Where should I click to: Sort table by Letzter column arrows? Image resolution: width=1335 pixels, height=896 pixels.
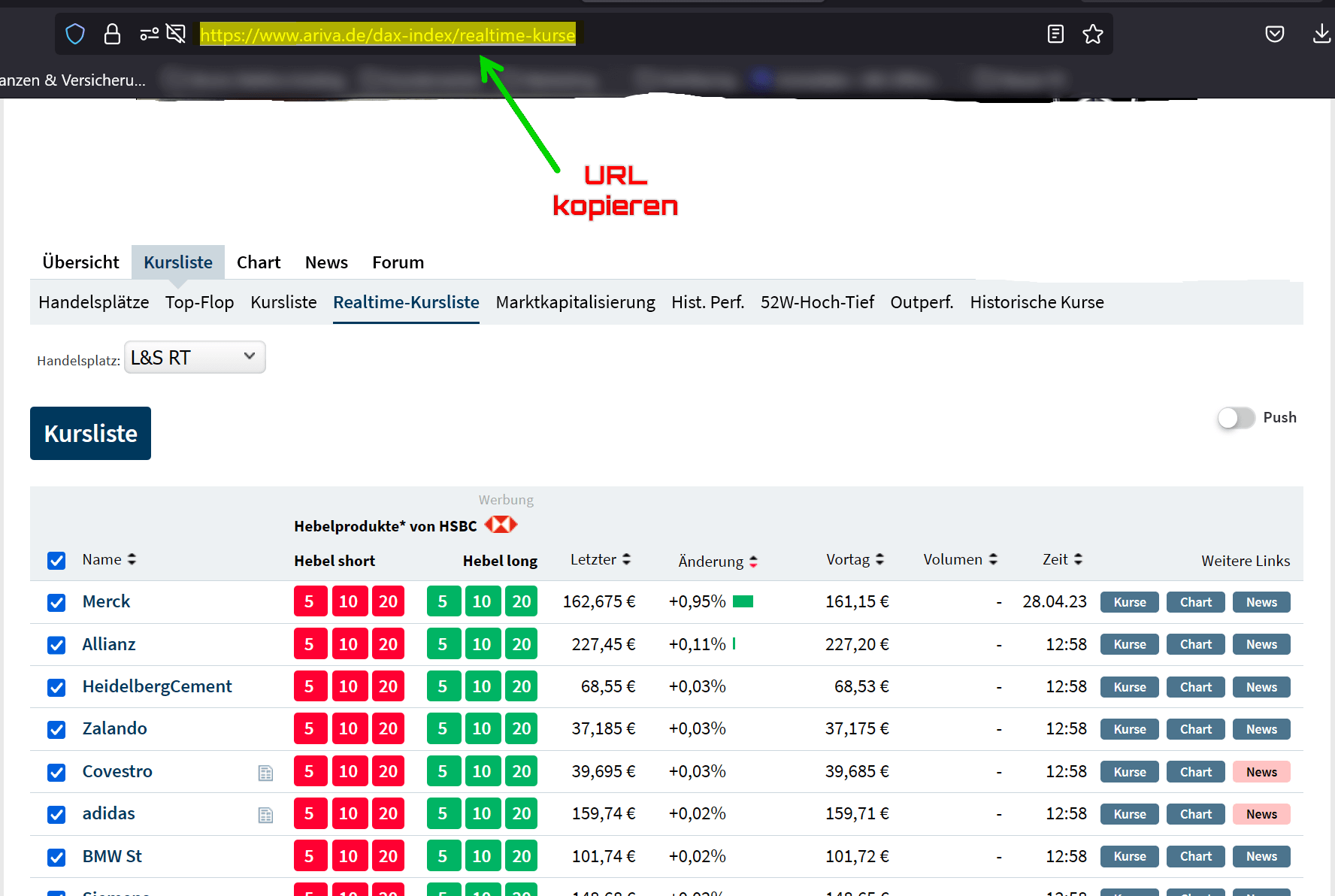(x=626, y=559)
